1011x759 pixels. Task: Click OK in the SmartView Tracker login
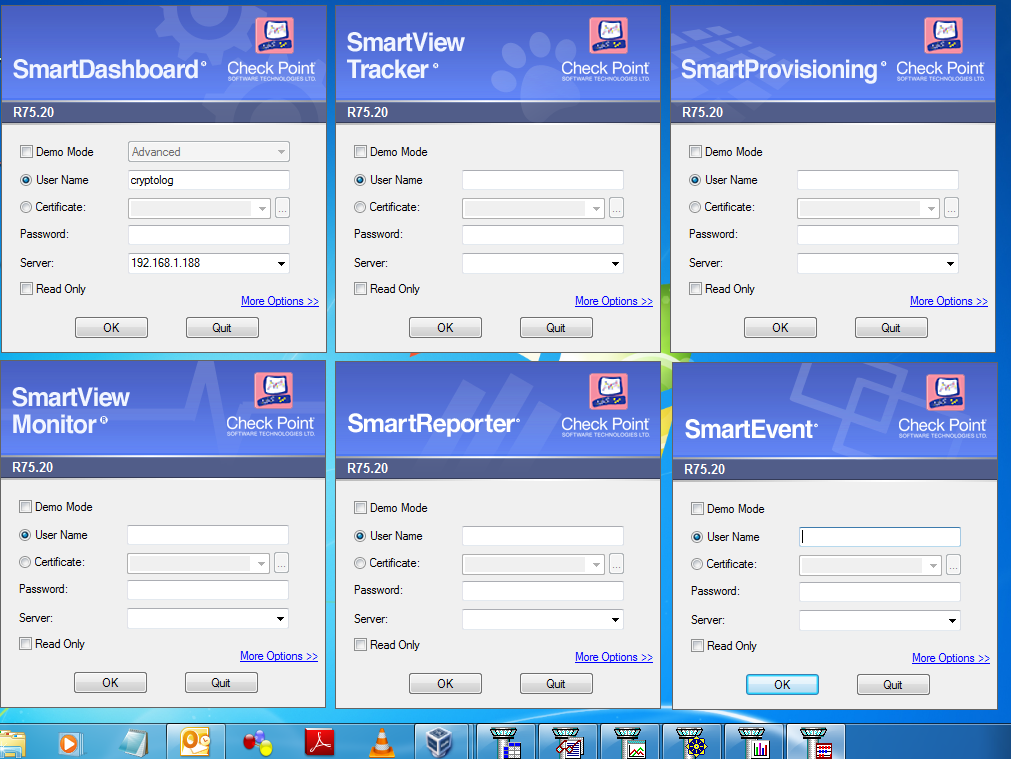tap(446, 328)
